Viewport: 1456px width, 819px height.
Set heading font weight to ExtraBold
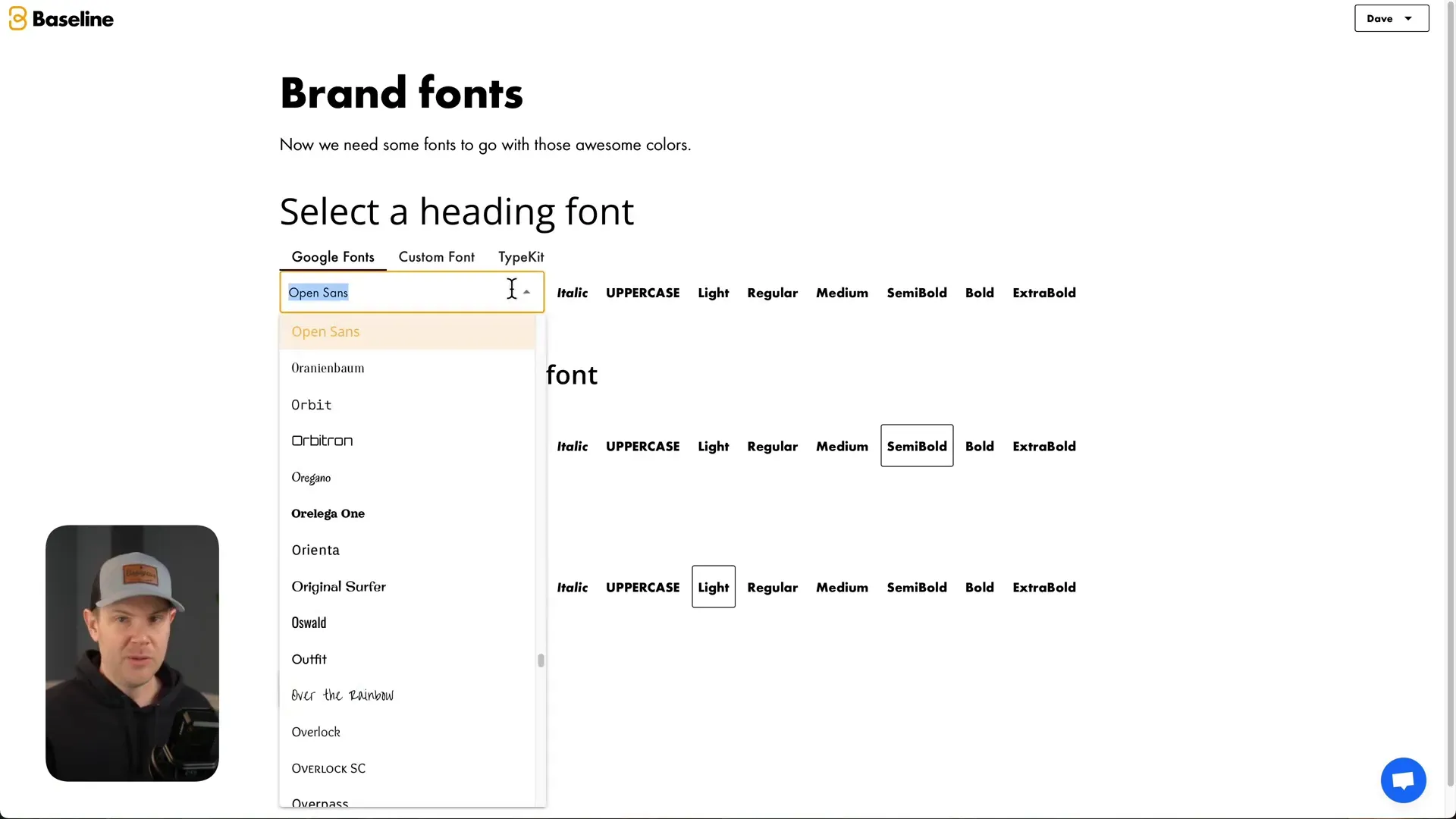point(1043,293)
